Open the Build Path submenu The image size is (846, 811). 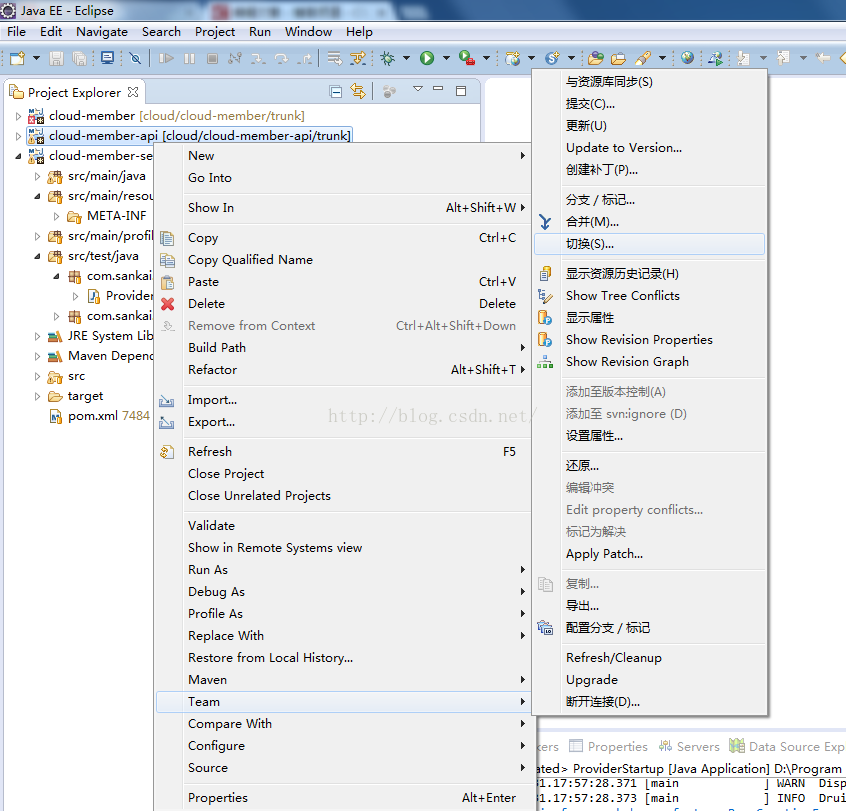pos(343,347)
